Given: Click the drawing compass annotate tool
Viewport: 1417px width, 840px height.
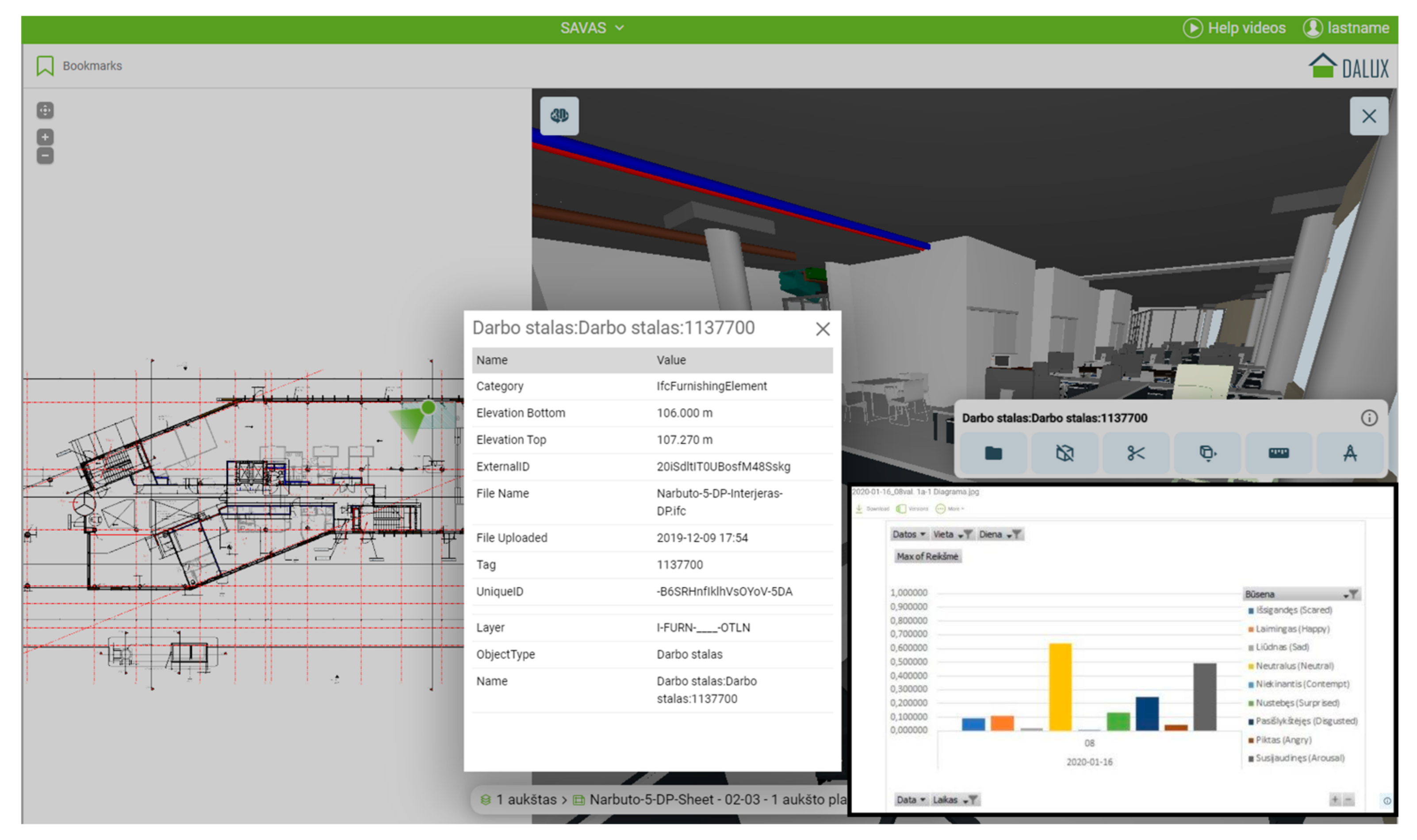Looking at the screenshot, I should click(x=1350, y=453).
